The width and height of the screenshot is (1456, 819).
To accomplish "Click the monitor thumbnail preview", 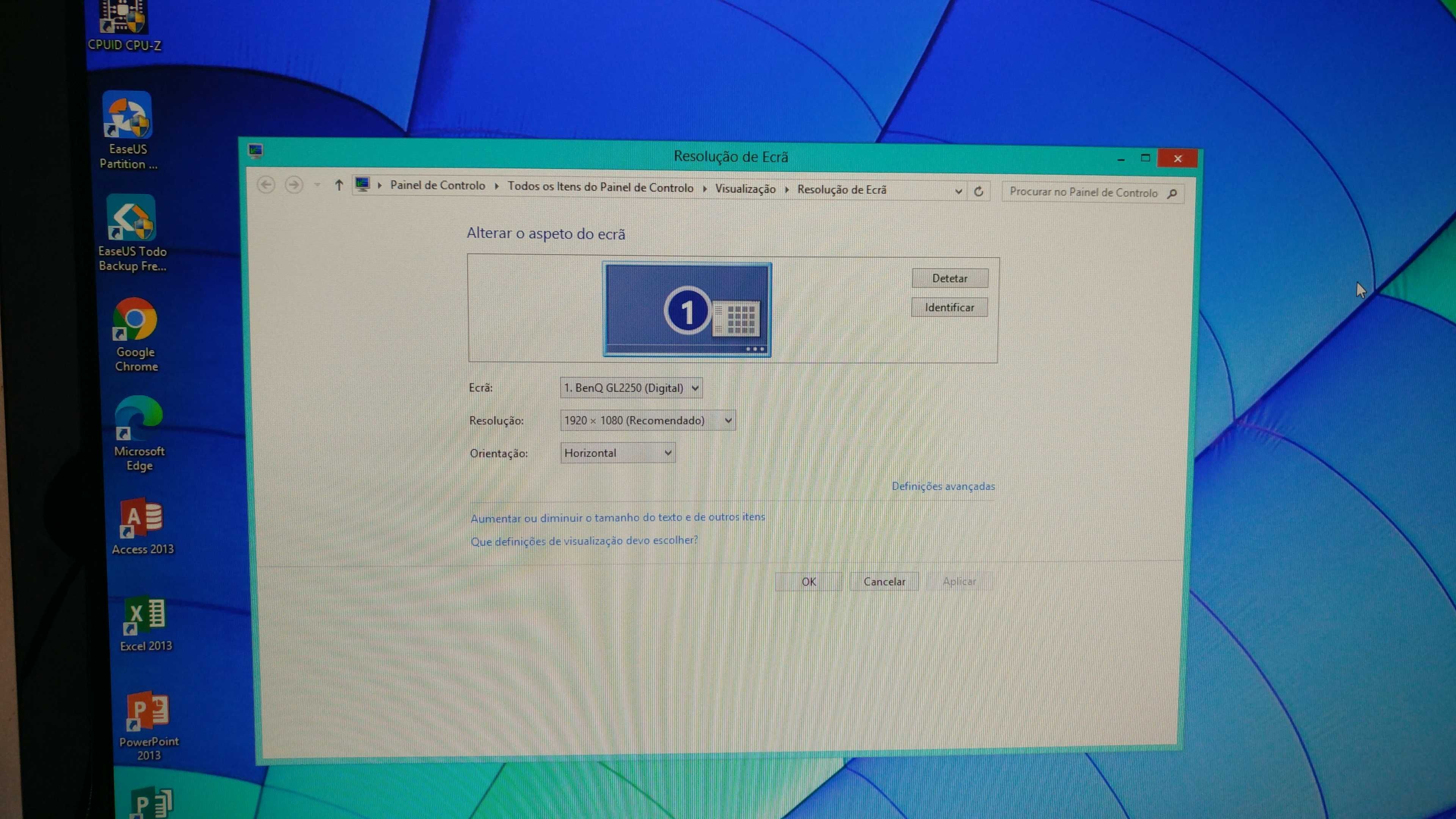I will pyautogui.click(x=688, y=308).
